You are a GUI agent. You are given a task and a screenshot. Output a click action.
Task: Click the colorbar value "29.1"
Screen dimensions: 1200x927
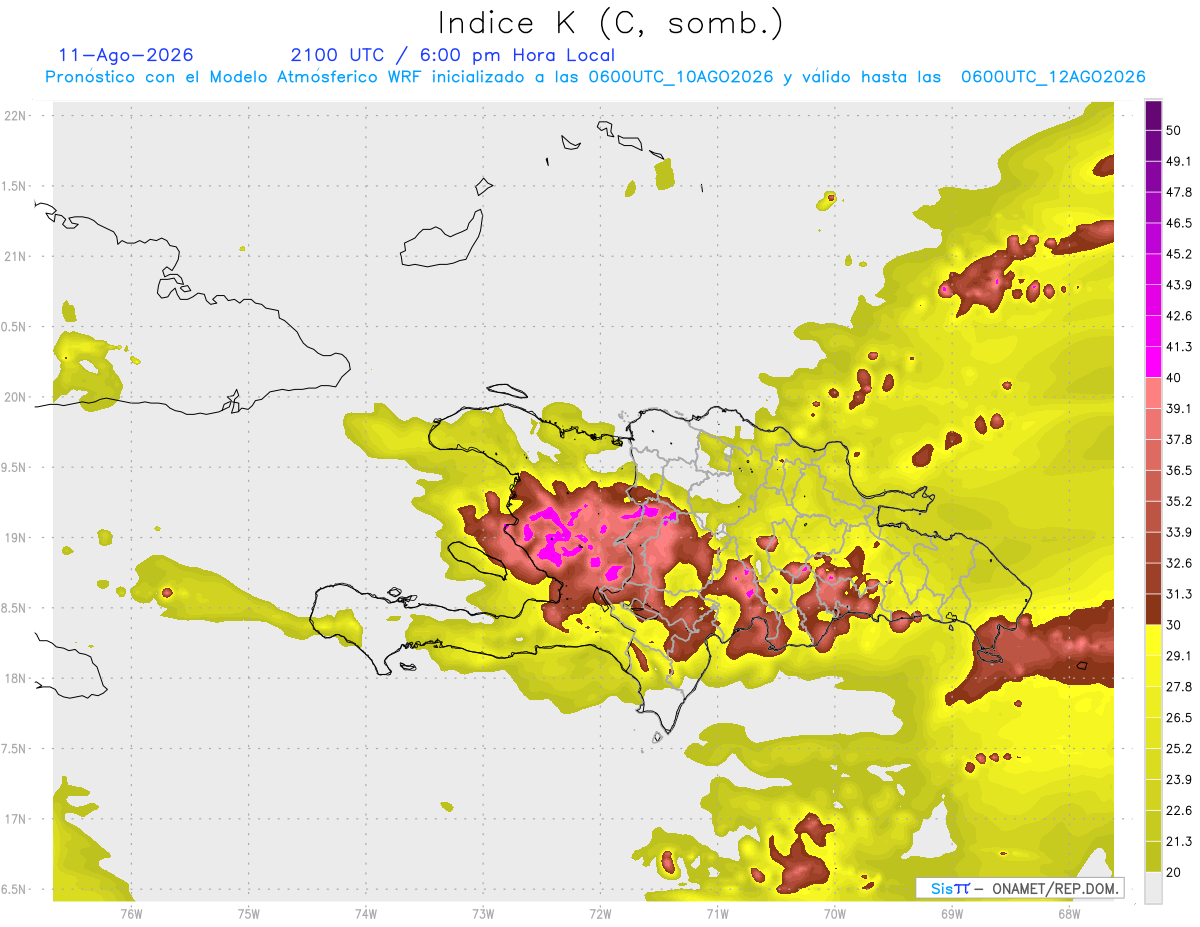click(x=1179, y=656)
